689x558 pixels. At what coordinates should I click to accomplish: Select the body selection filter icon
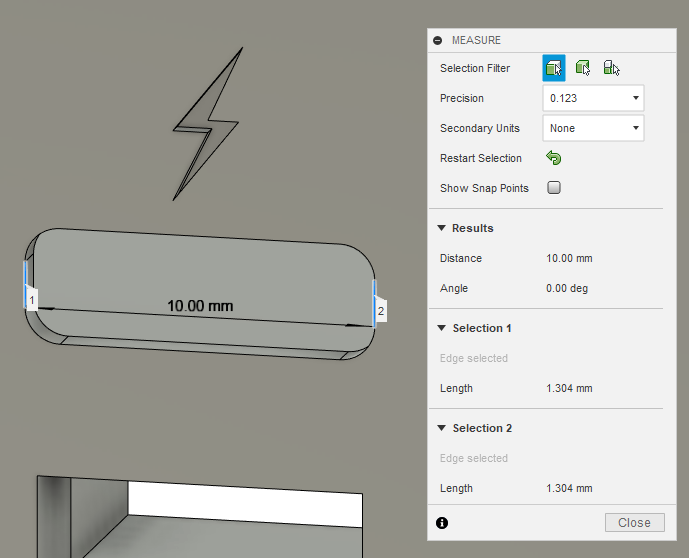point(583,68)
